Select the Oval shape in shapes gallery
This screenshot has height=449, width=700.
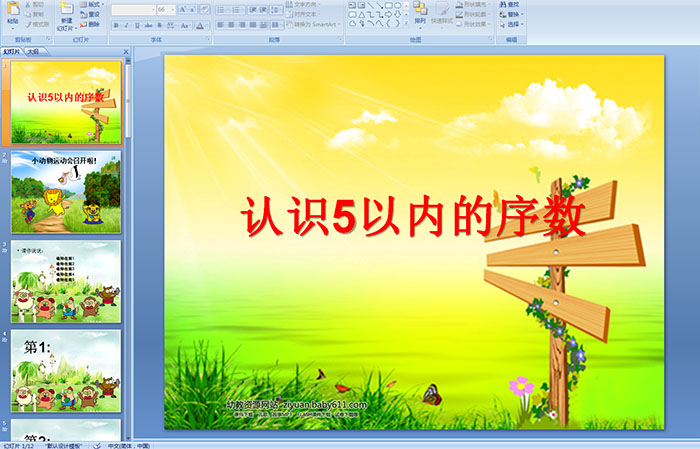tap(397, 5)
